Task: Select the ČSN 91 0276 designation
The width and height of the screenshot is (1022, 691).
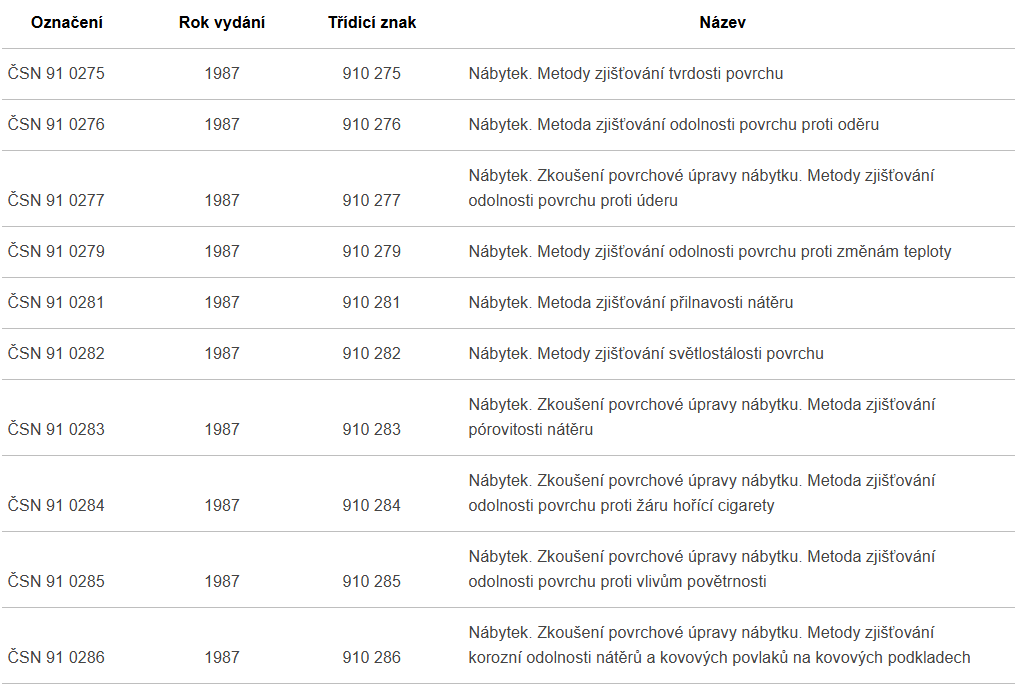Action: 56,125
